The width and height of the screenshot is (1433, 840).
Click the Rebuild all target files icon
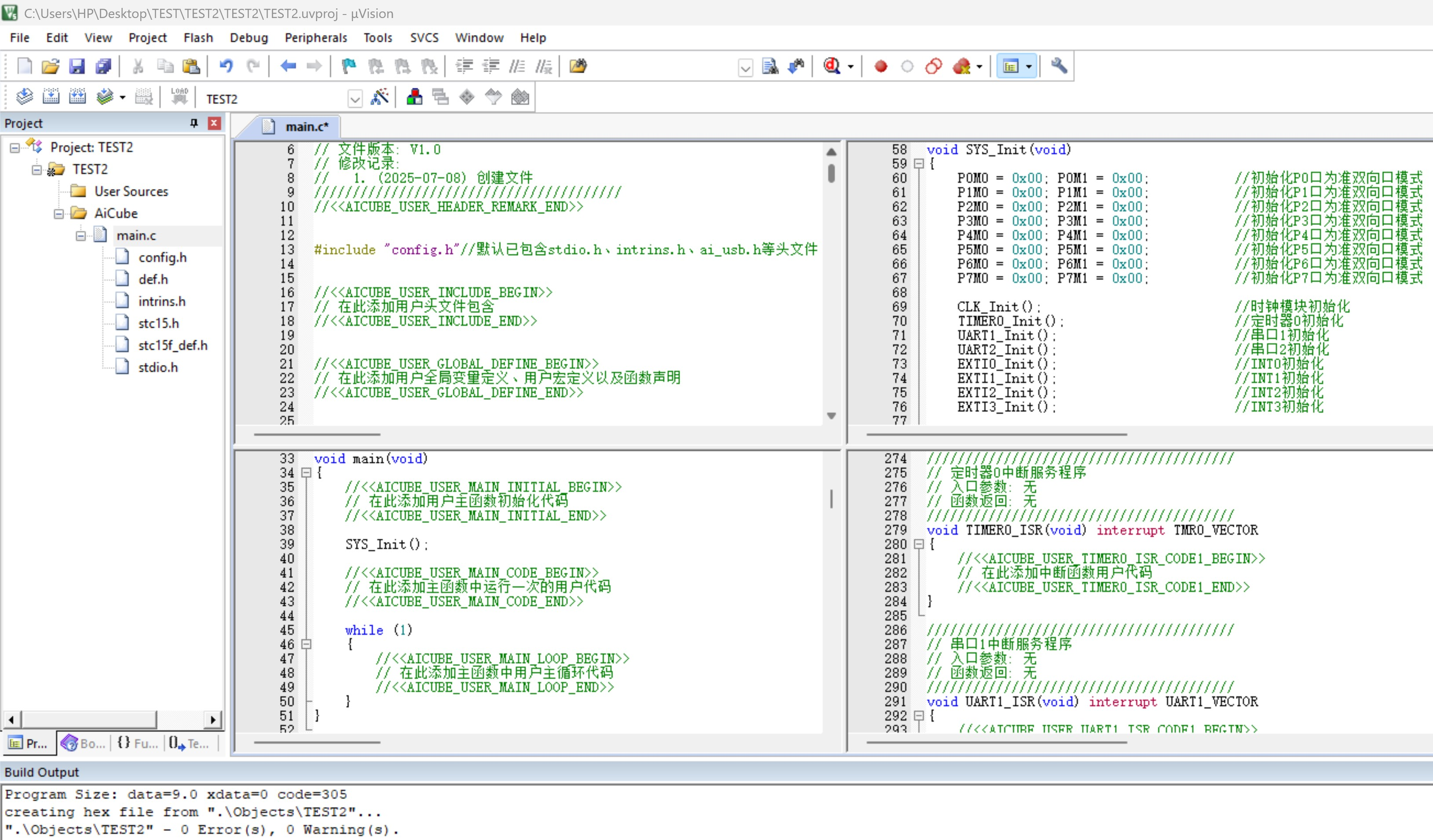77,97
